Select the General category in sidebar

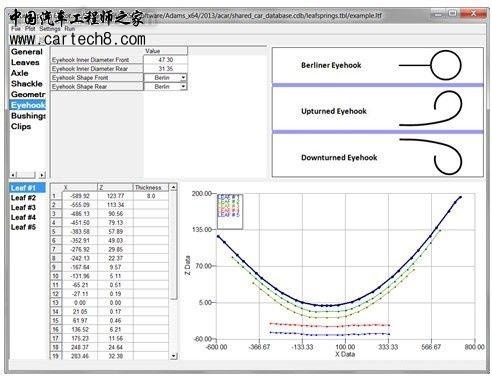(x=27, y=52)
